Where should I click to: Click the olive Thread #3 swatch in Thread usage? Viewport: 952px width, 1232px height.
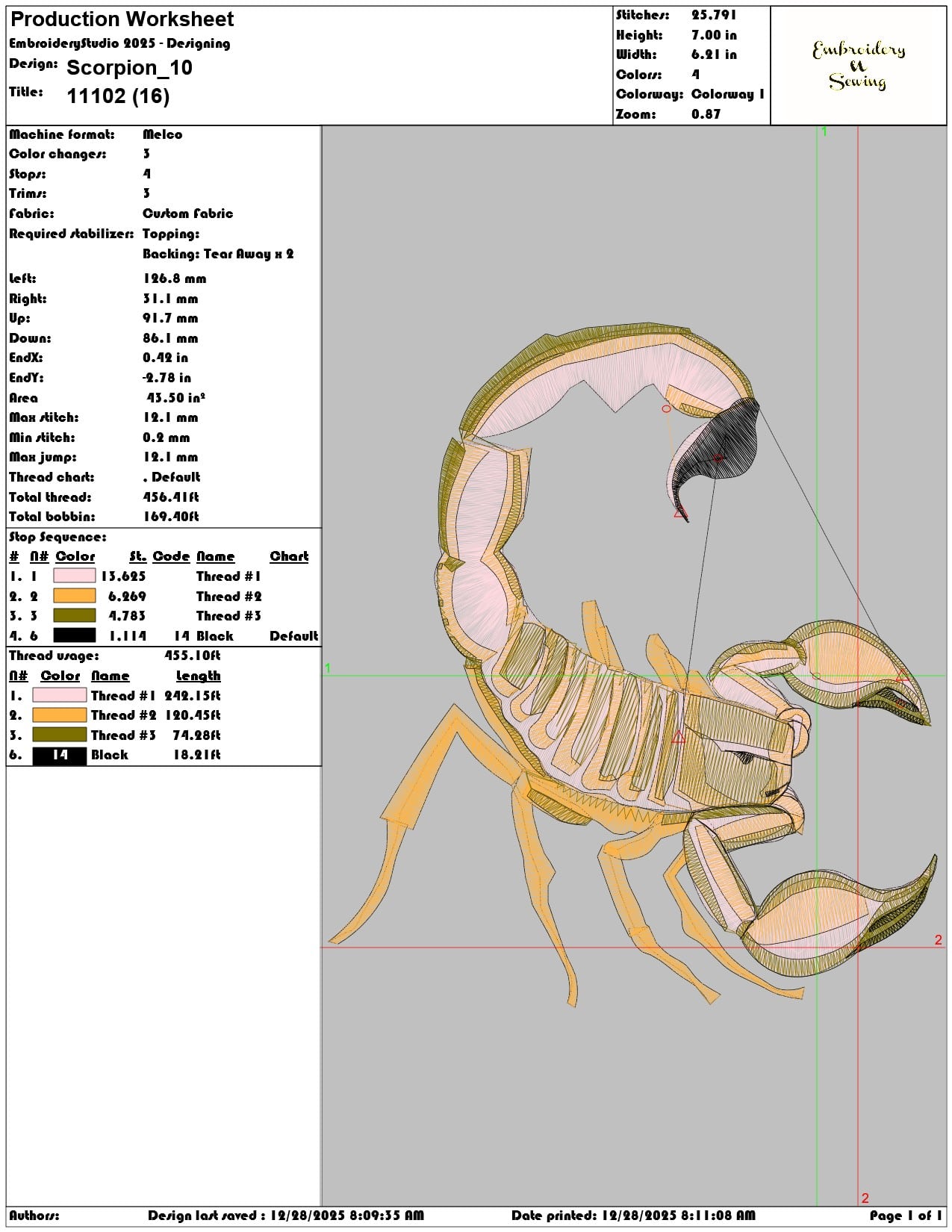60,735
